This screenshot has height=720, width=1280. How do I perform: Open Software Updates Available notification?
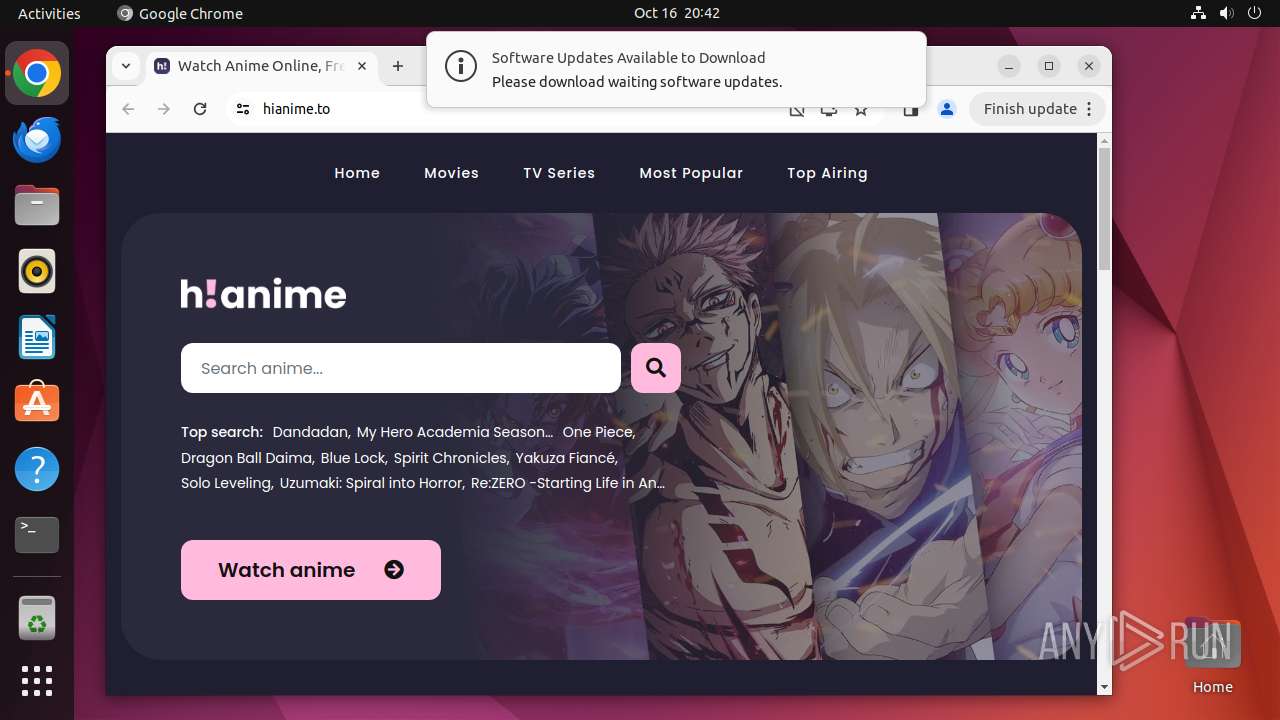click(676, 69)
